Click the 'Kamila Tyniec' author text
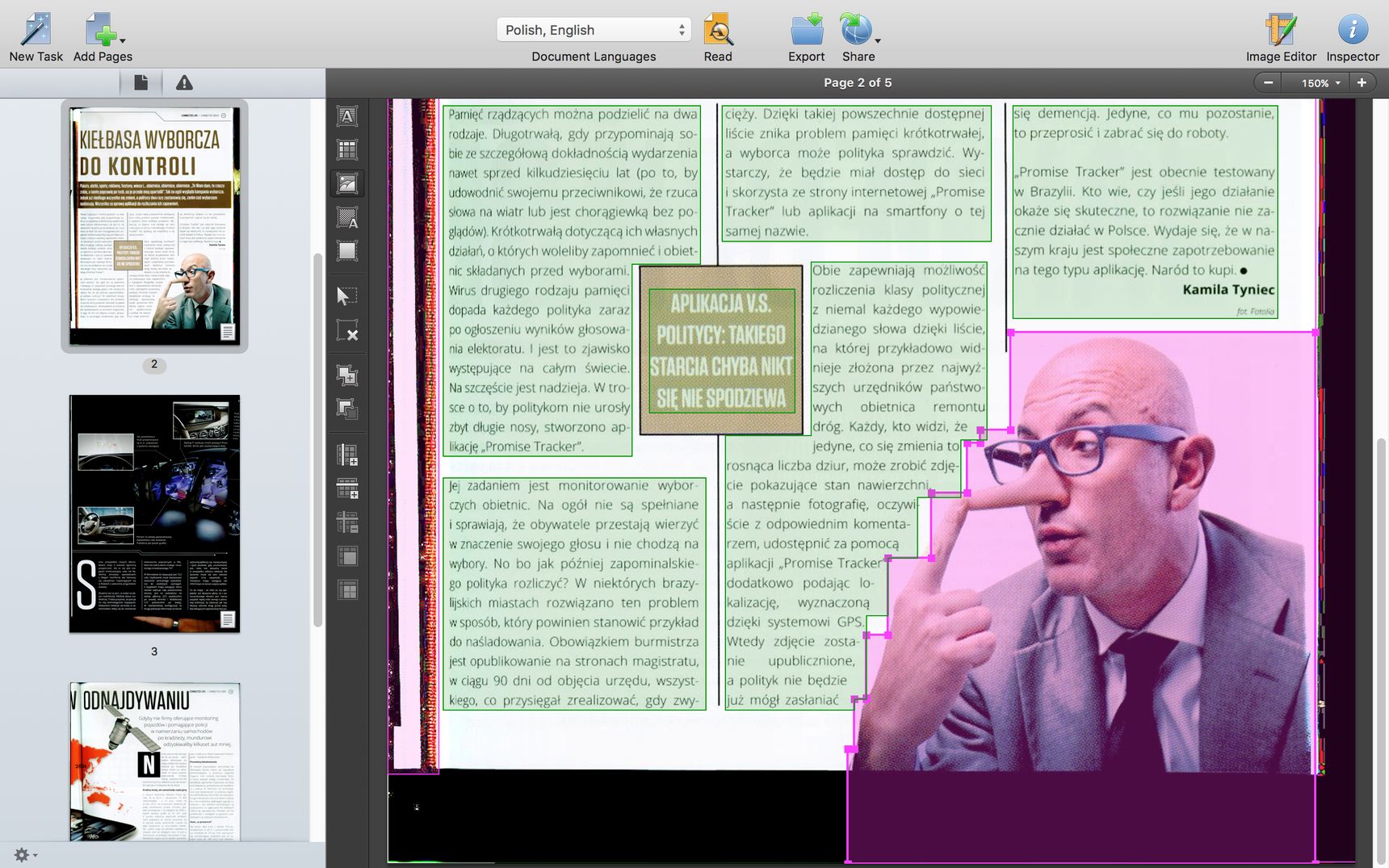 [1228, 290]
